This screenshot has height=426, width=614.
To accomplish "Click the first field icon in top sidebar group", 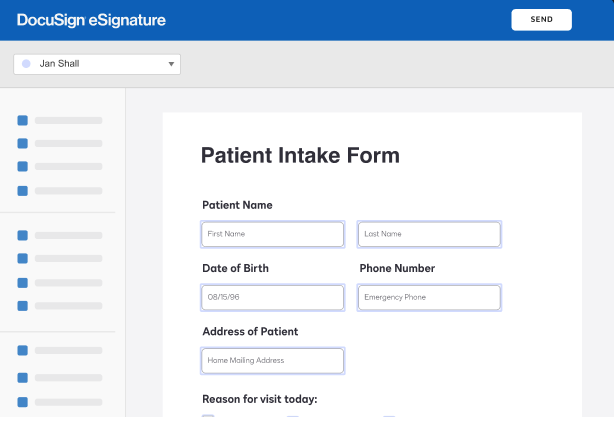I will [x=23, y=120].
